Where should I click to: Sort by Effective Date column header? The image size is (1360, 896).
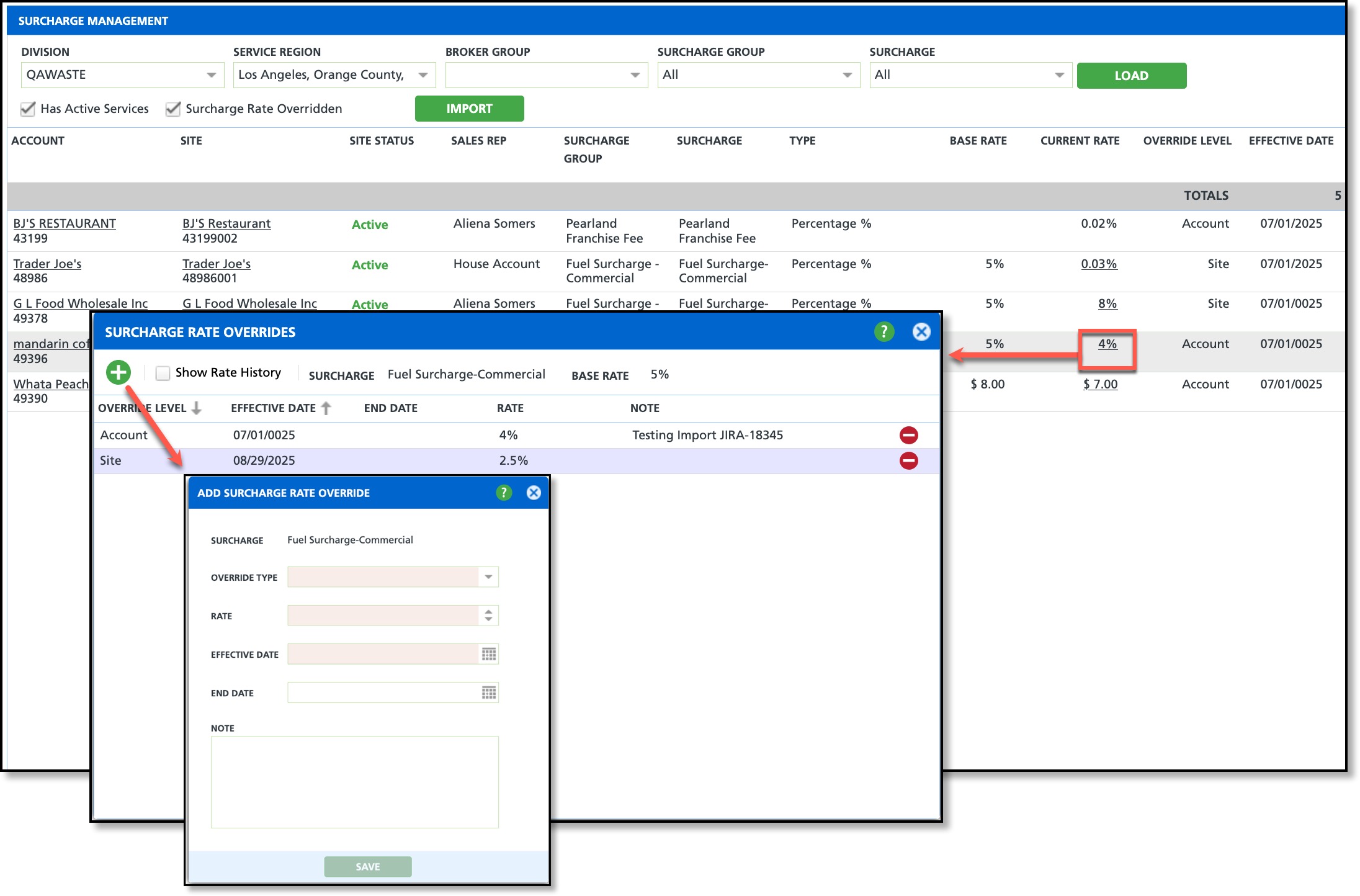pyautogui.click(x=274, y=408)
